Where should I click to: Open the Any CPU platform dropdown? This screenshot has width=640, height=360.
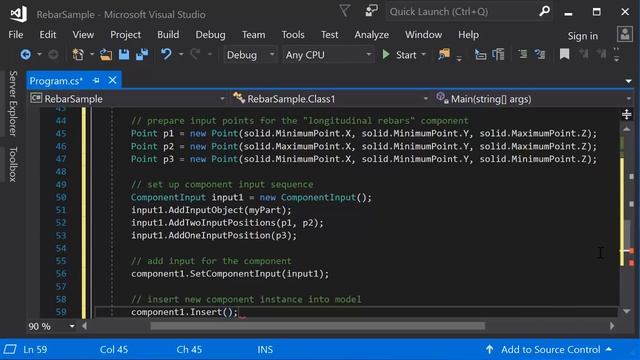pos(328,55)
